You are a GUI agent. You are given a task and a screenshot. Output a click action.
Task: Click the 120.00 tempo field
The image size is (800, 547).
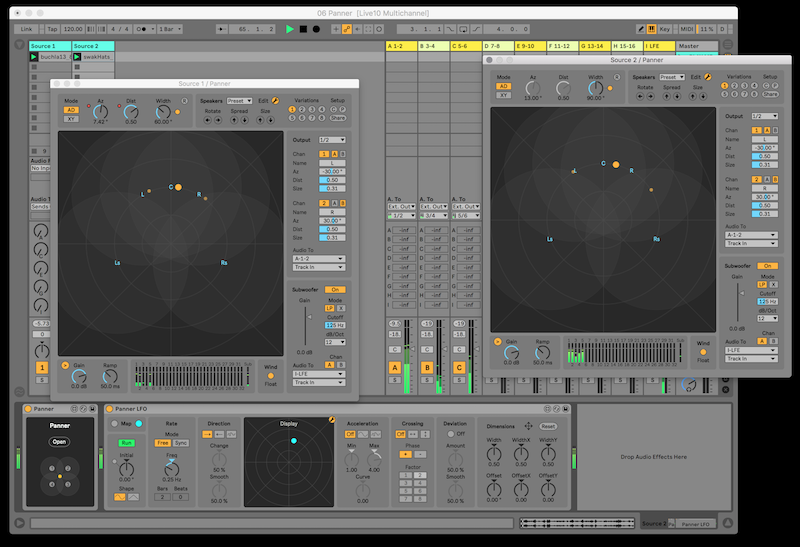[73, 29]
